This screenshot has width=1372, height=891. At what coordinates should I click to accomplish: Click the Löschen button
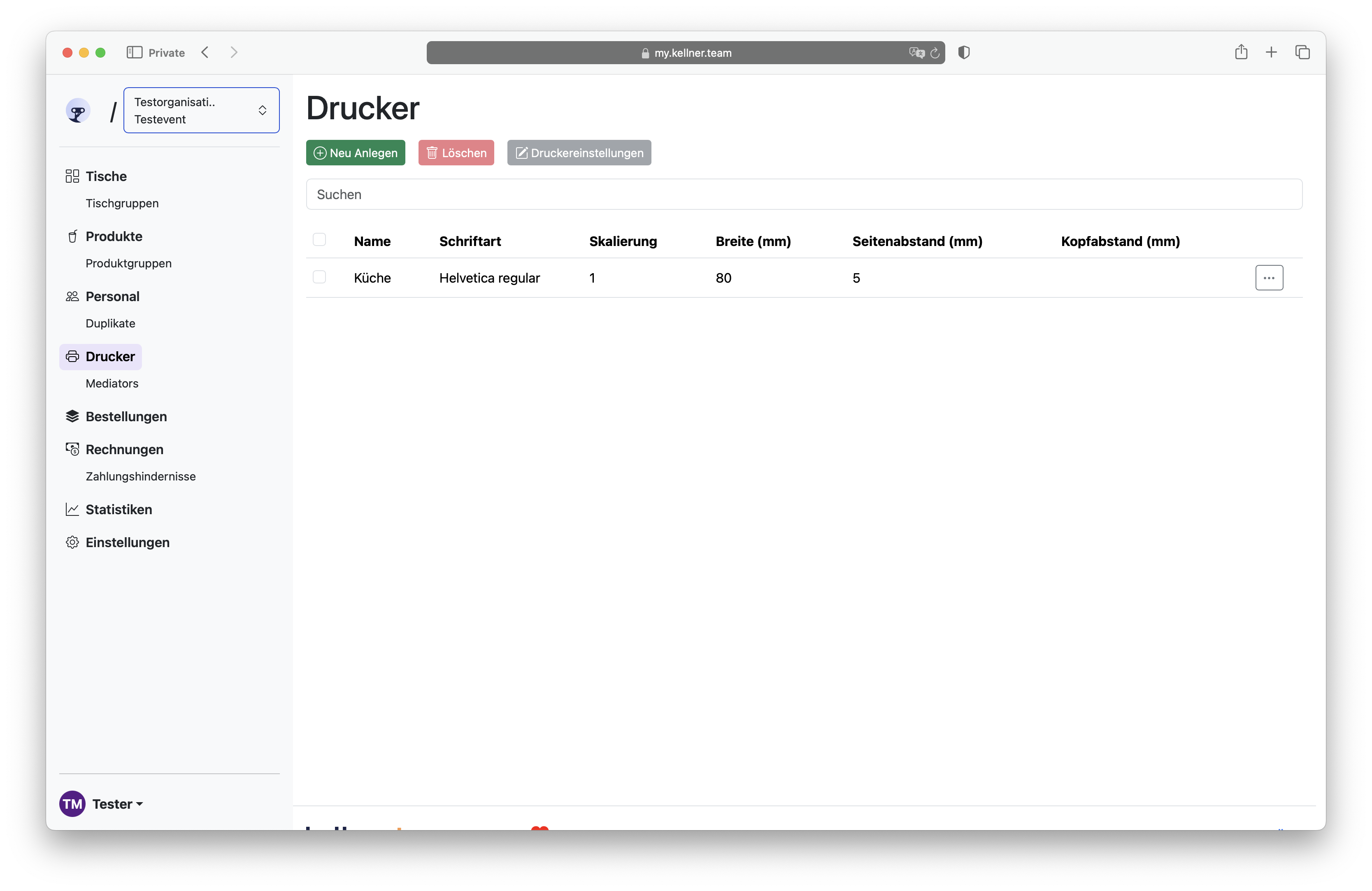click(456, 153)
